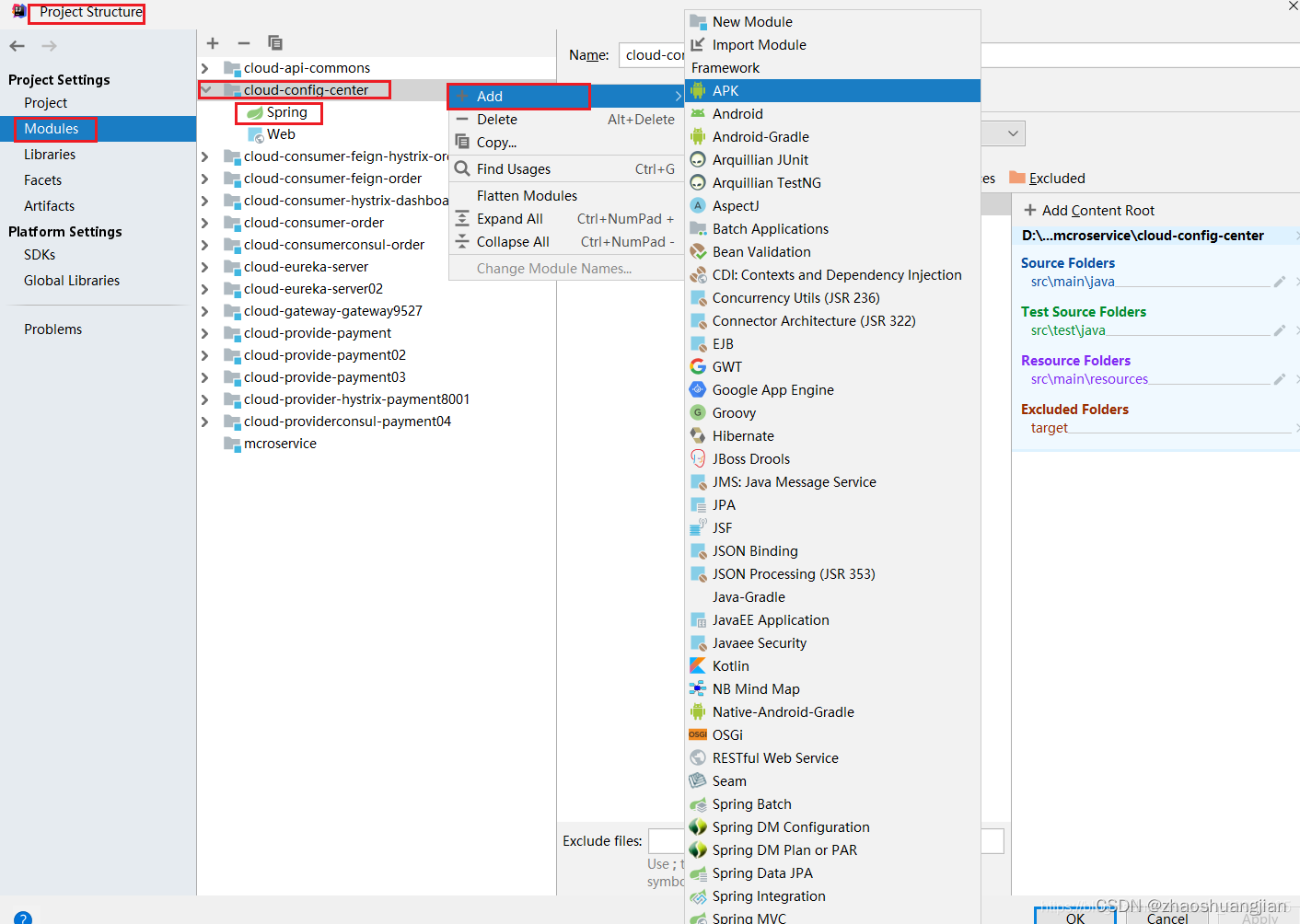This screenshot has height=924, width=1300.
Task: Click the Hibernate framework icon
Action: pos(698,435)
